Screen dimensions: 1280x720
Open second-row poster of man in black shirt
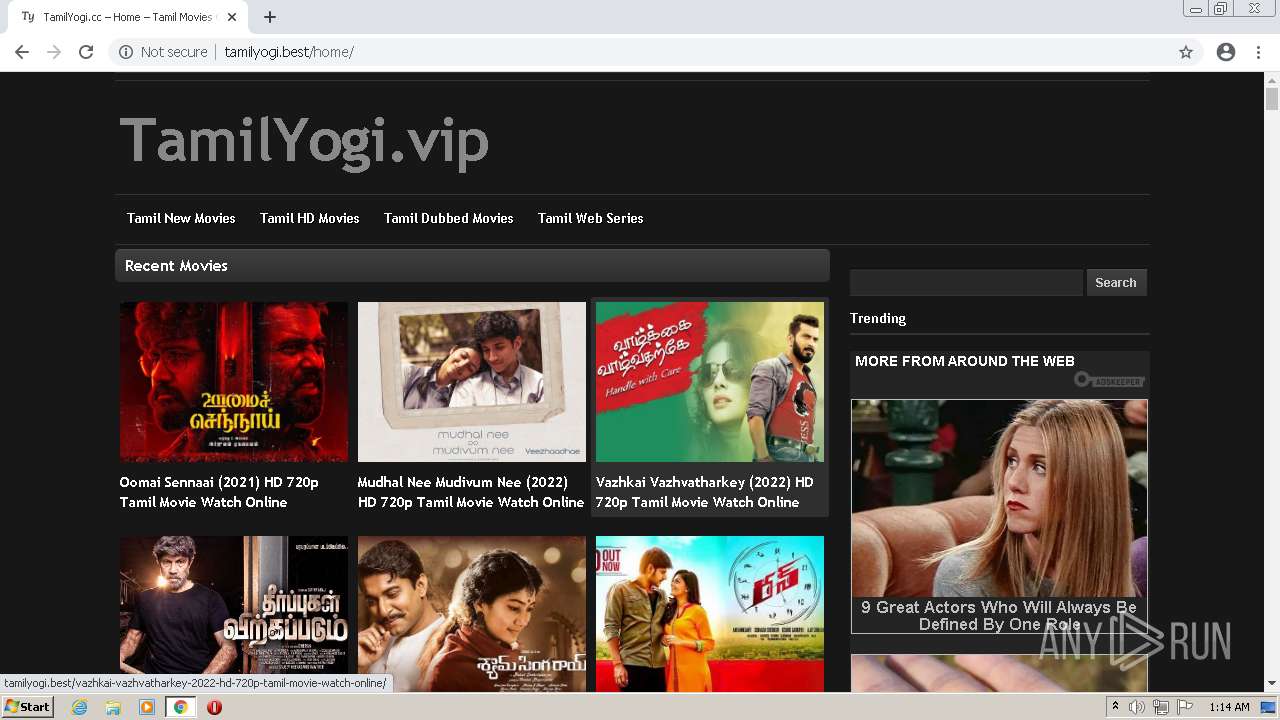point(234,613)
